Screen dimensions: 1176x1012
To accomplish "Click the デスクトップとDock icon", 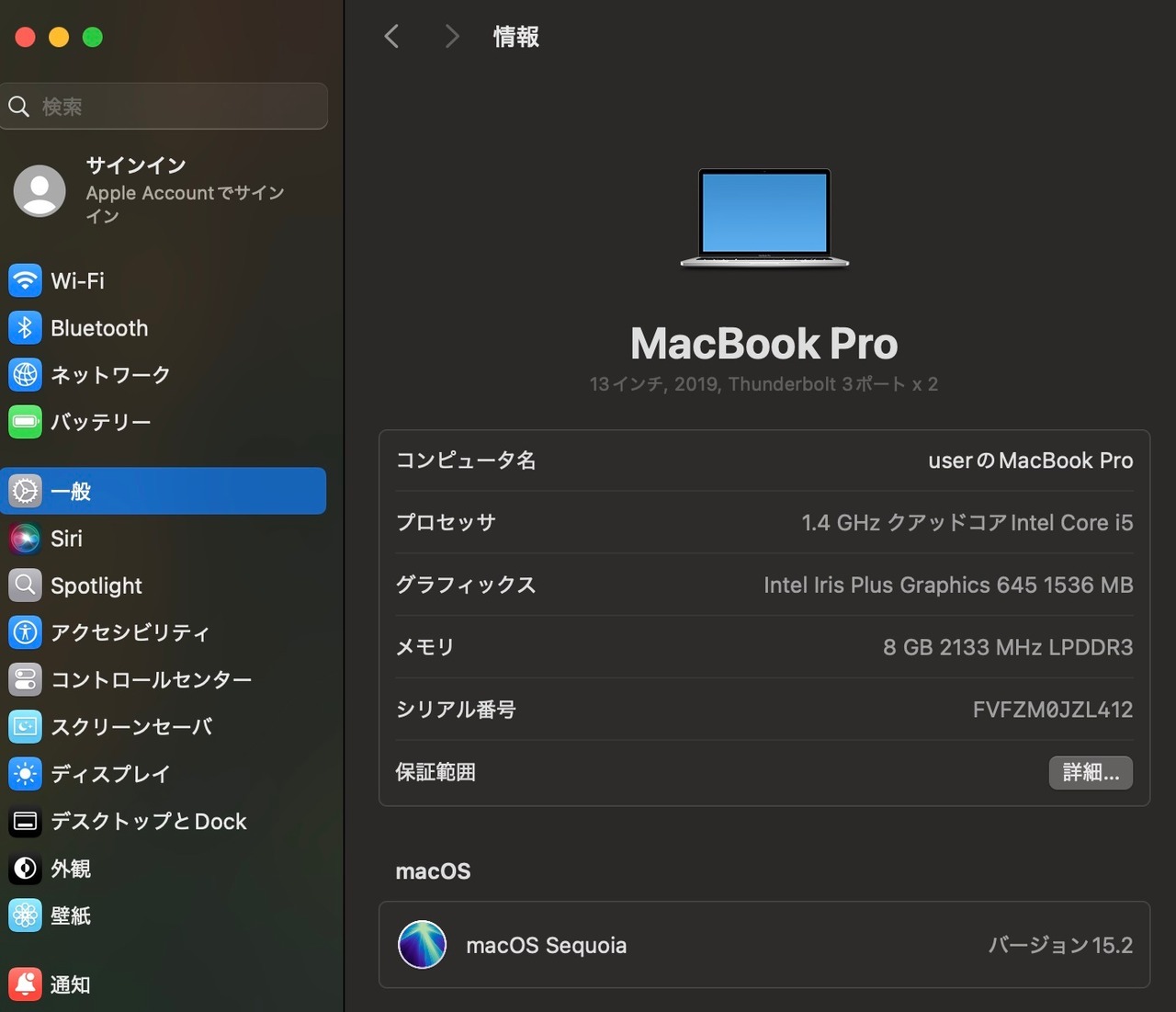I will click(x=25, y=821).
